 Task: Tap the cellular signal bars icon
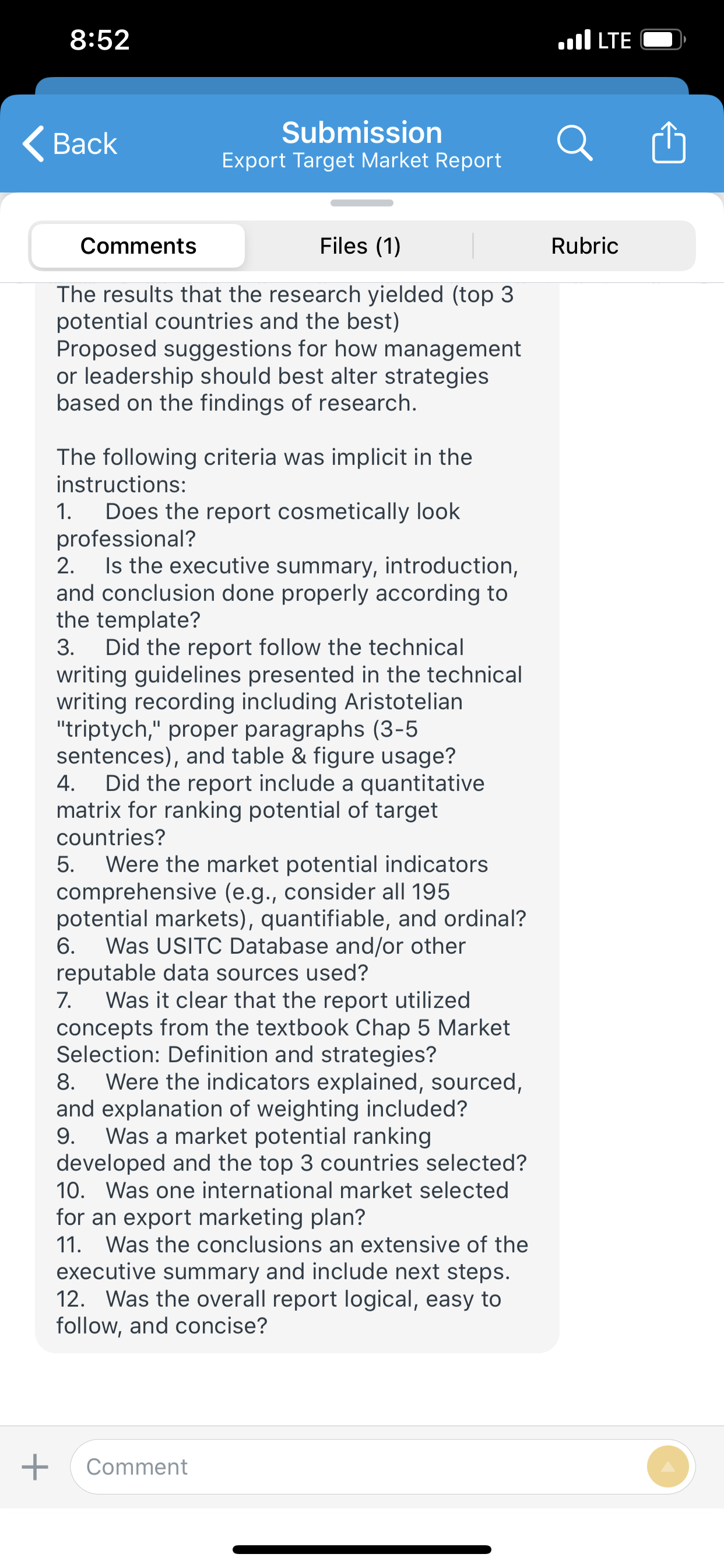coord(574,40)
